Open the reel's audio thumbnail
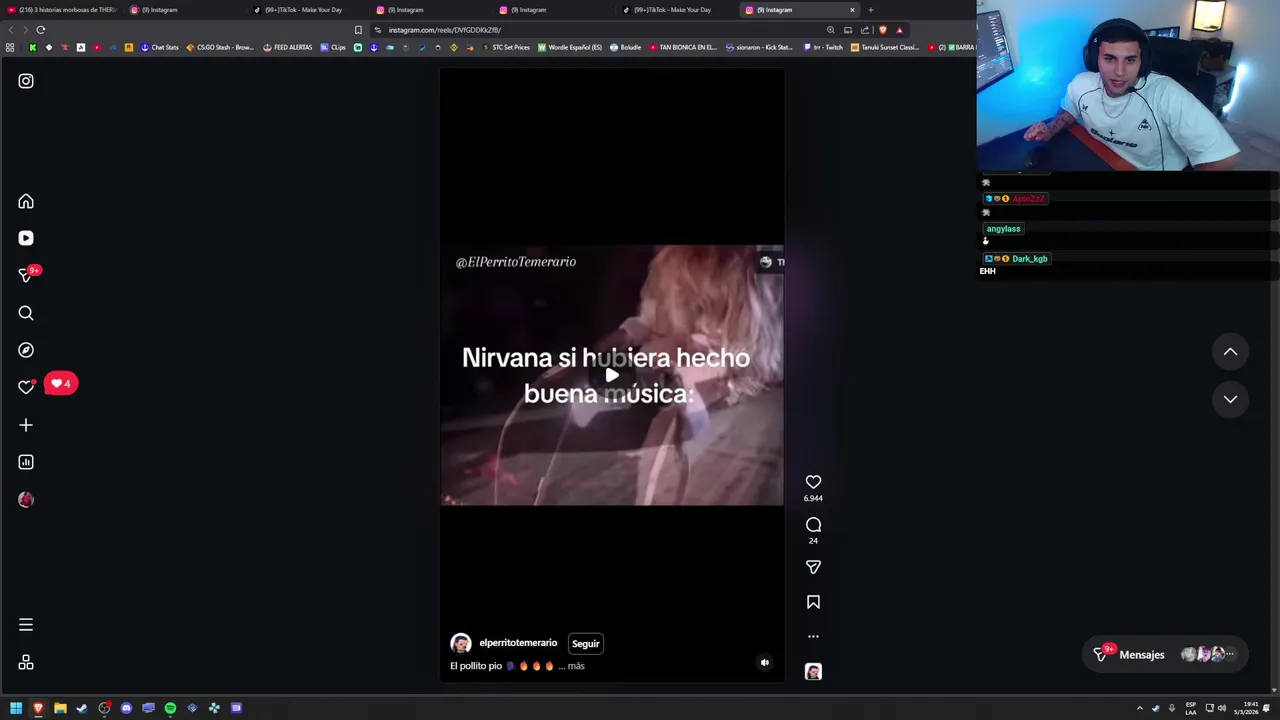 813,672
